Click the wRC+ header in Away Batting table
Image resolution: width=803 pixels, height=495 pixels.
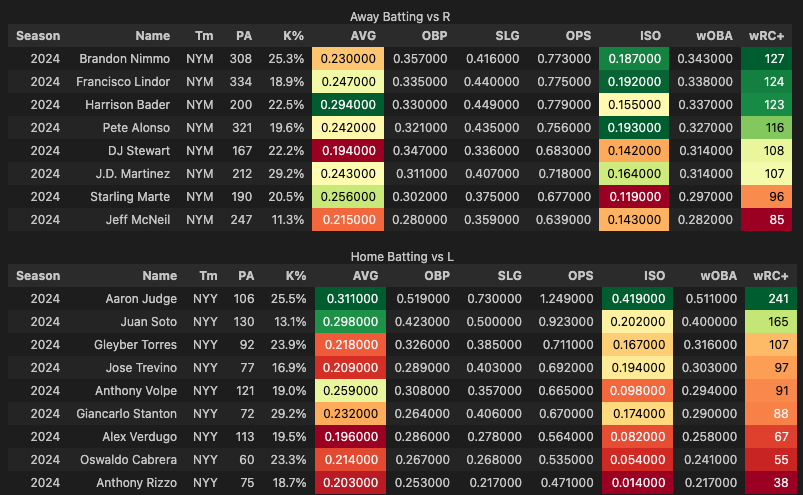tap(767, 36)
